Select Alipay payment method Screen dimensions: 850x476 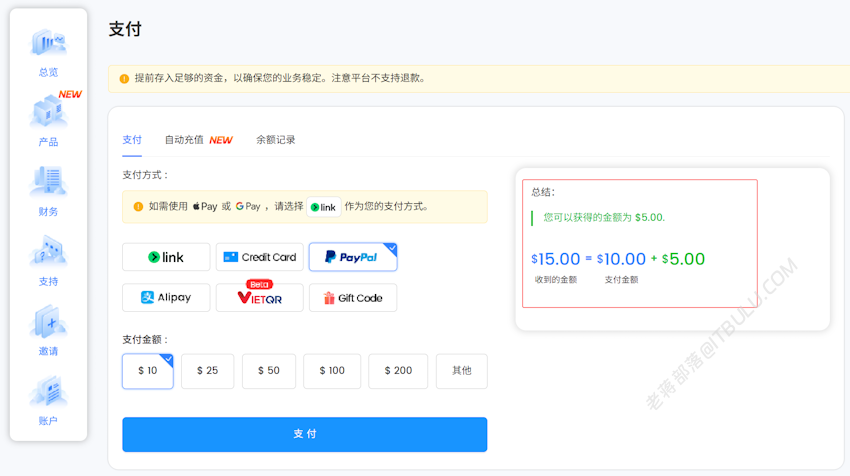166,298
